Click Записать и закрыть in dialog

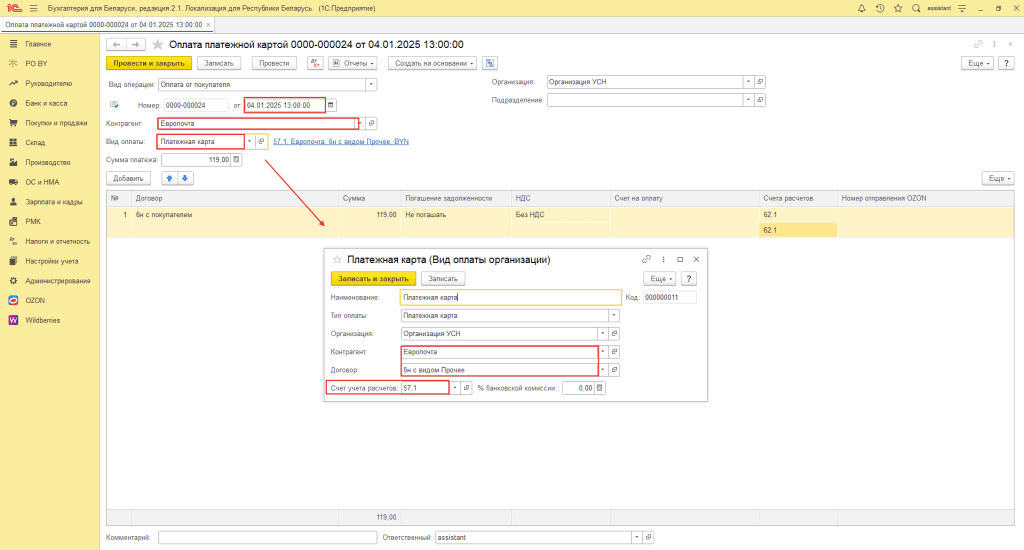click(x=373, y=278)
